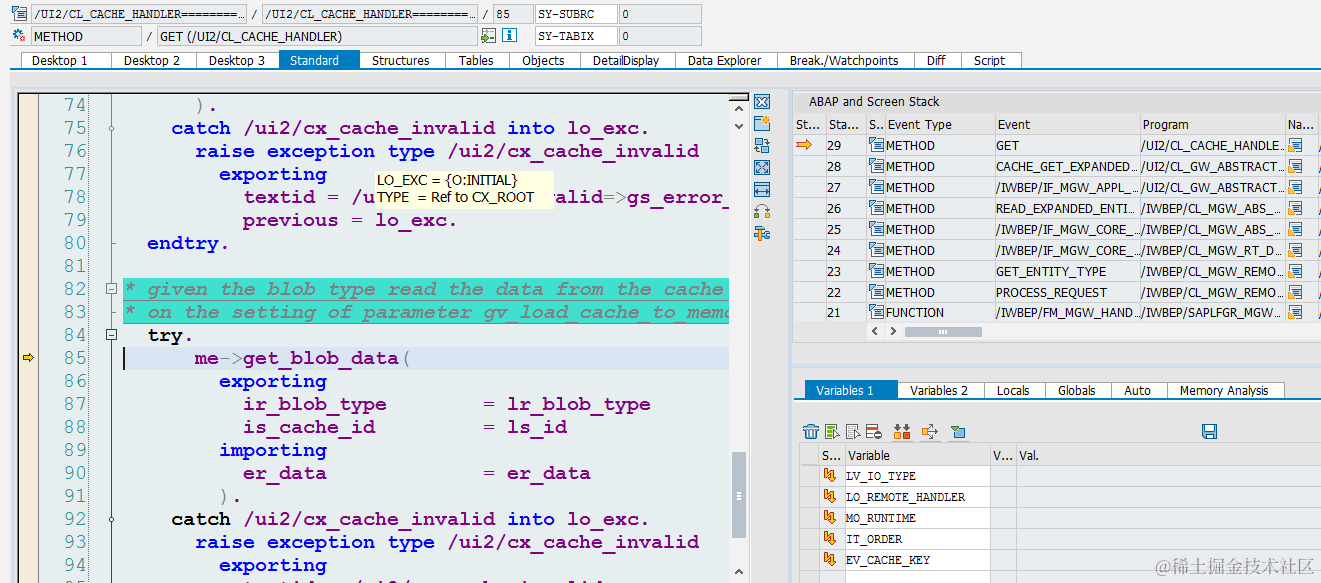The width and height of the screenshot is (1321, 583).
Task: Open navigation icon for stack row 21
Action: click(x=1296, y=313)
